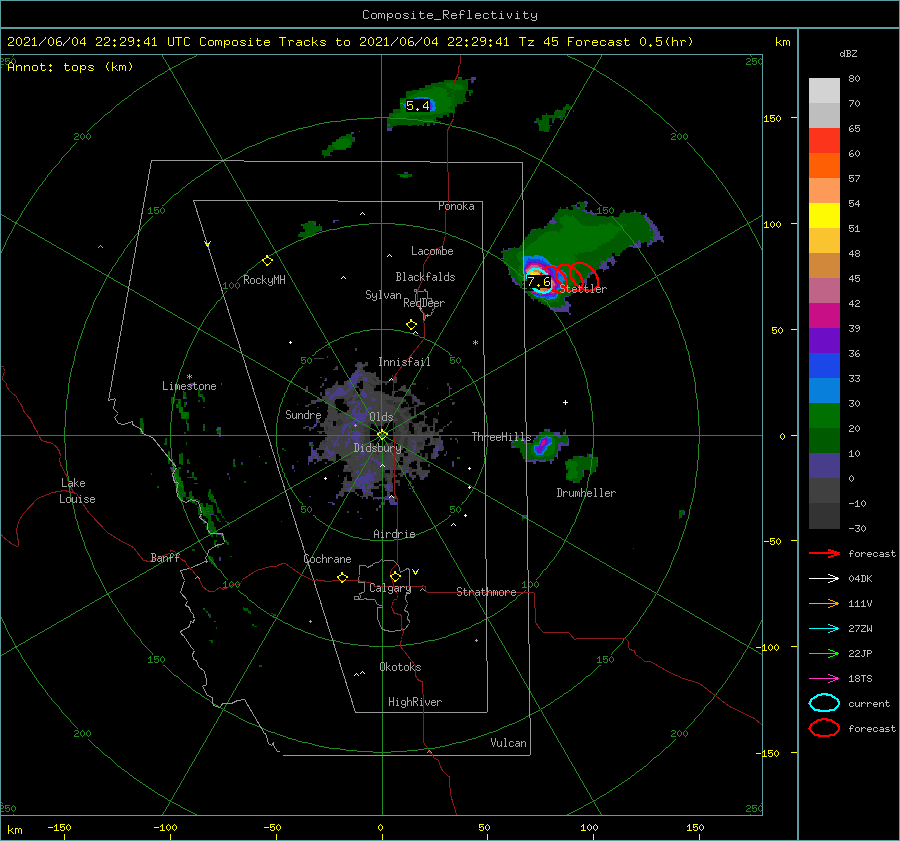The image size is (900, 841).
Task: Click the Airdrie city label
Action: [394, 534]
